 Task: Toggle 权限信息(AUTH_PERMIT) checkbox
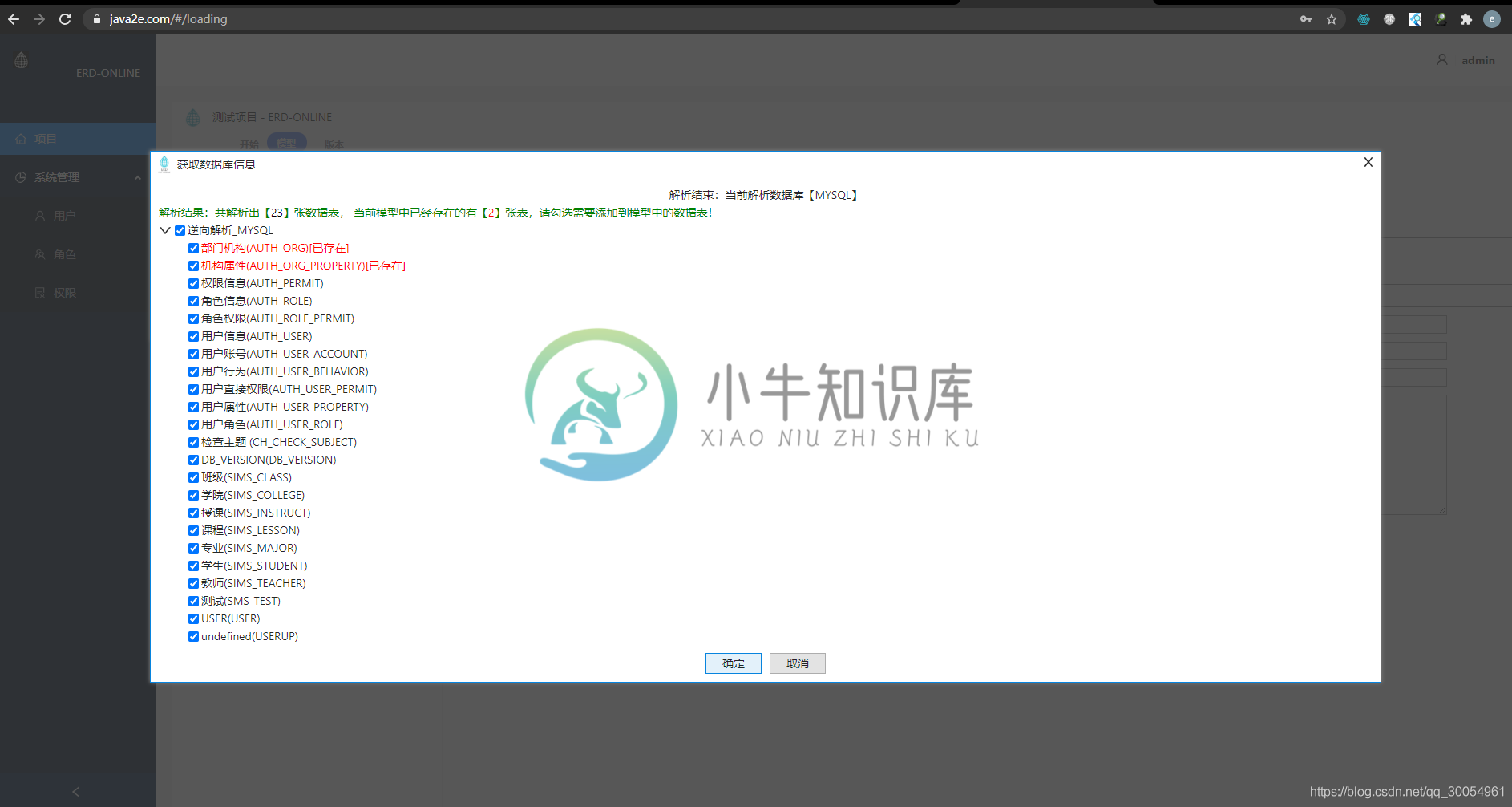tap(193, 283)
